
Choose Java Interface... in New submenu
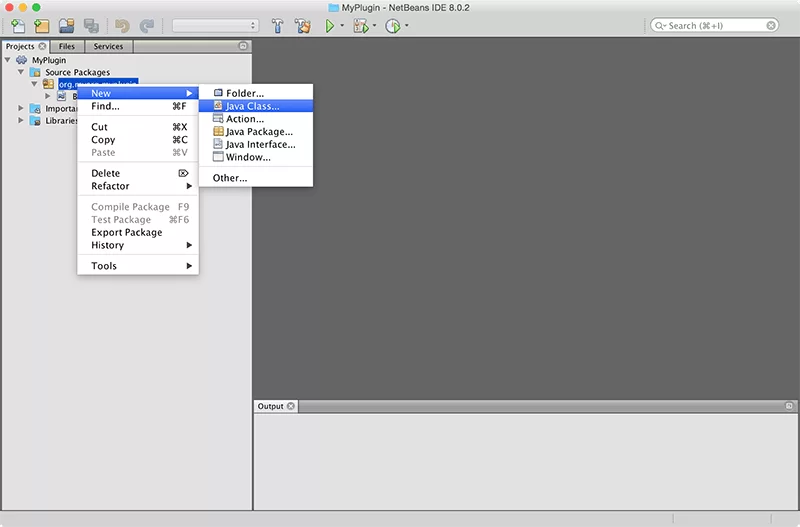click(256, 144)
